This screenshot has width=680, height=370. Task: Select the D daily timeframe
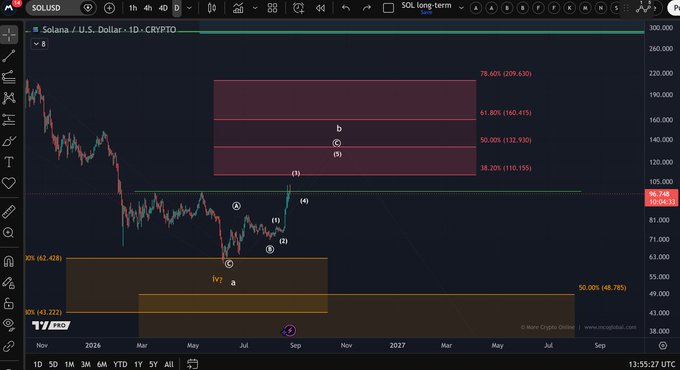177,8
